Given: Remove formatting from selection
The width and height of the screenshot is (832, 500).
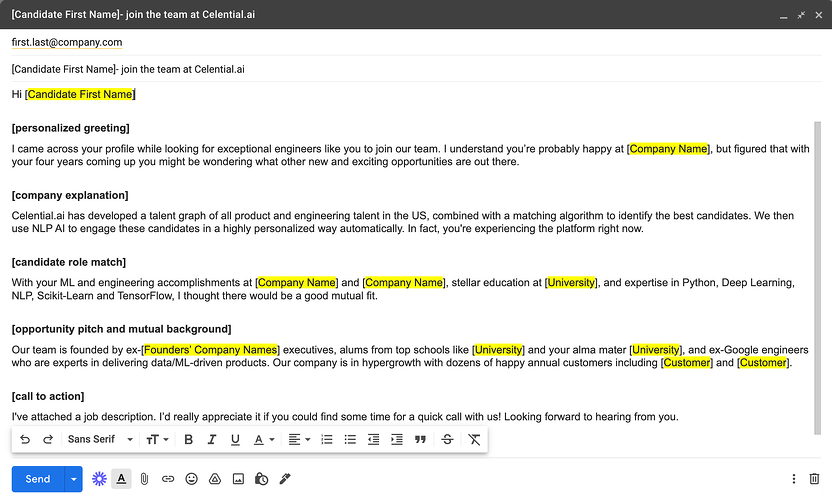Looking at the screenshot, I should (x=474, y=439).
